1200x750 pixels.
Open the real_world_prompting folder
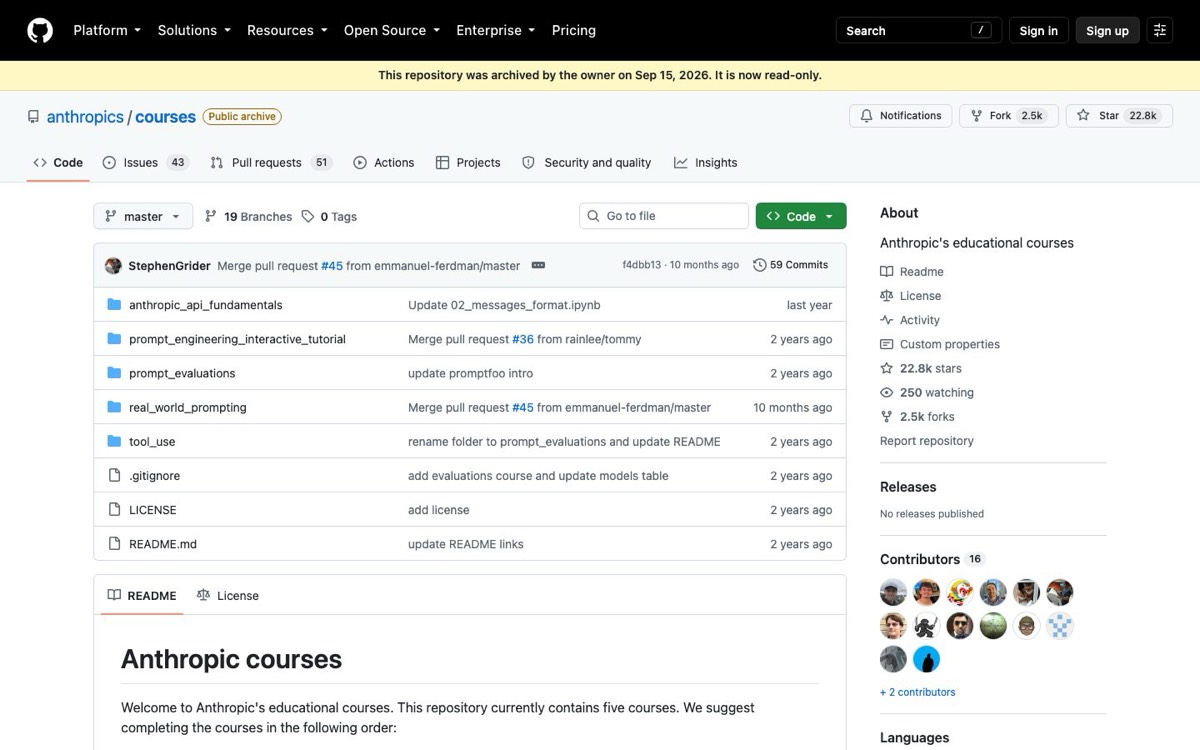(188, 407)
